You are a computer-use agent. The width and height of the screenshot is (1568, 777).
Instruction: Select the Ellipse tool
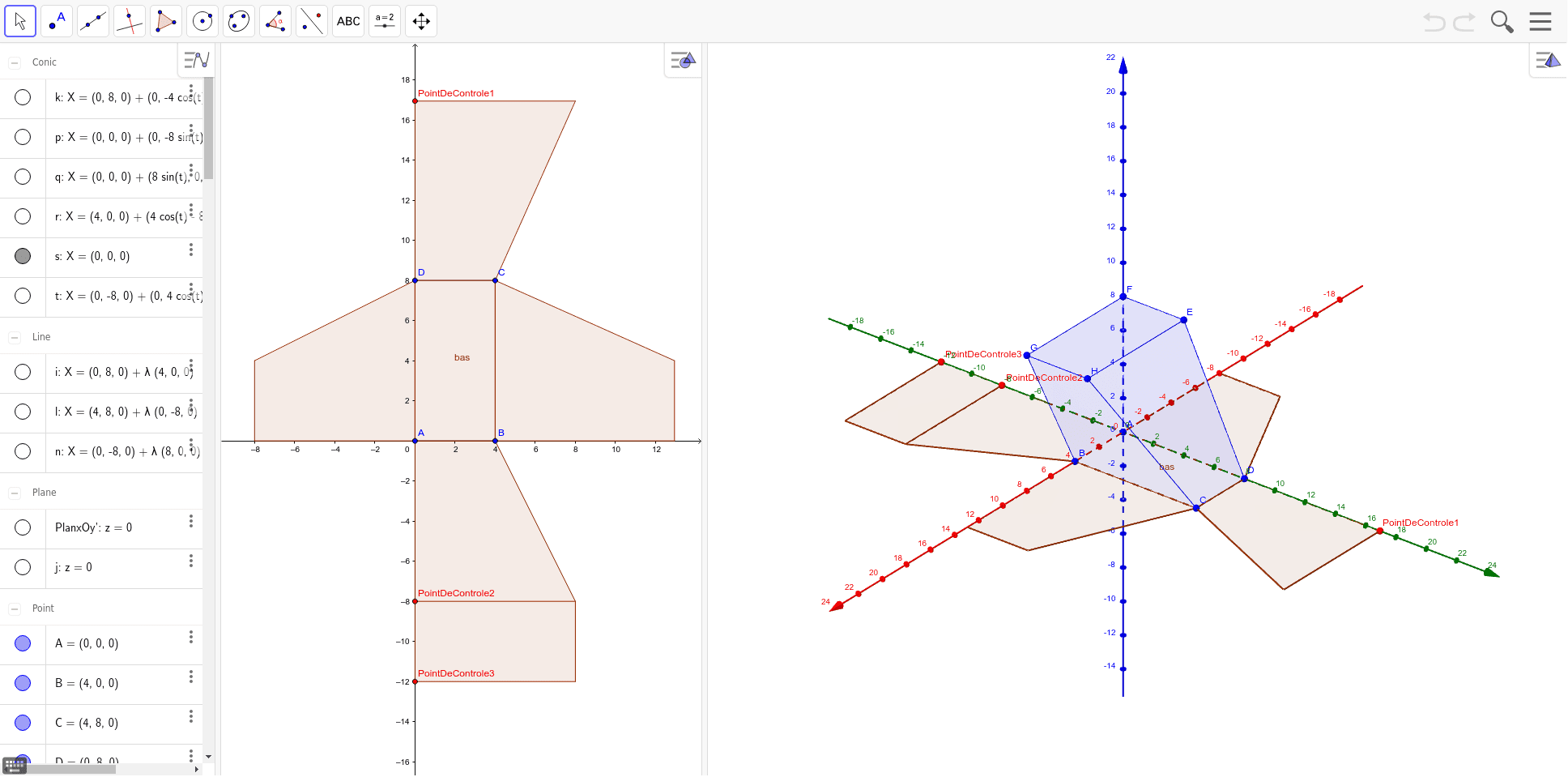(x=238, y=20)
